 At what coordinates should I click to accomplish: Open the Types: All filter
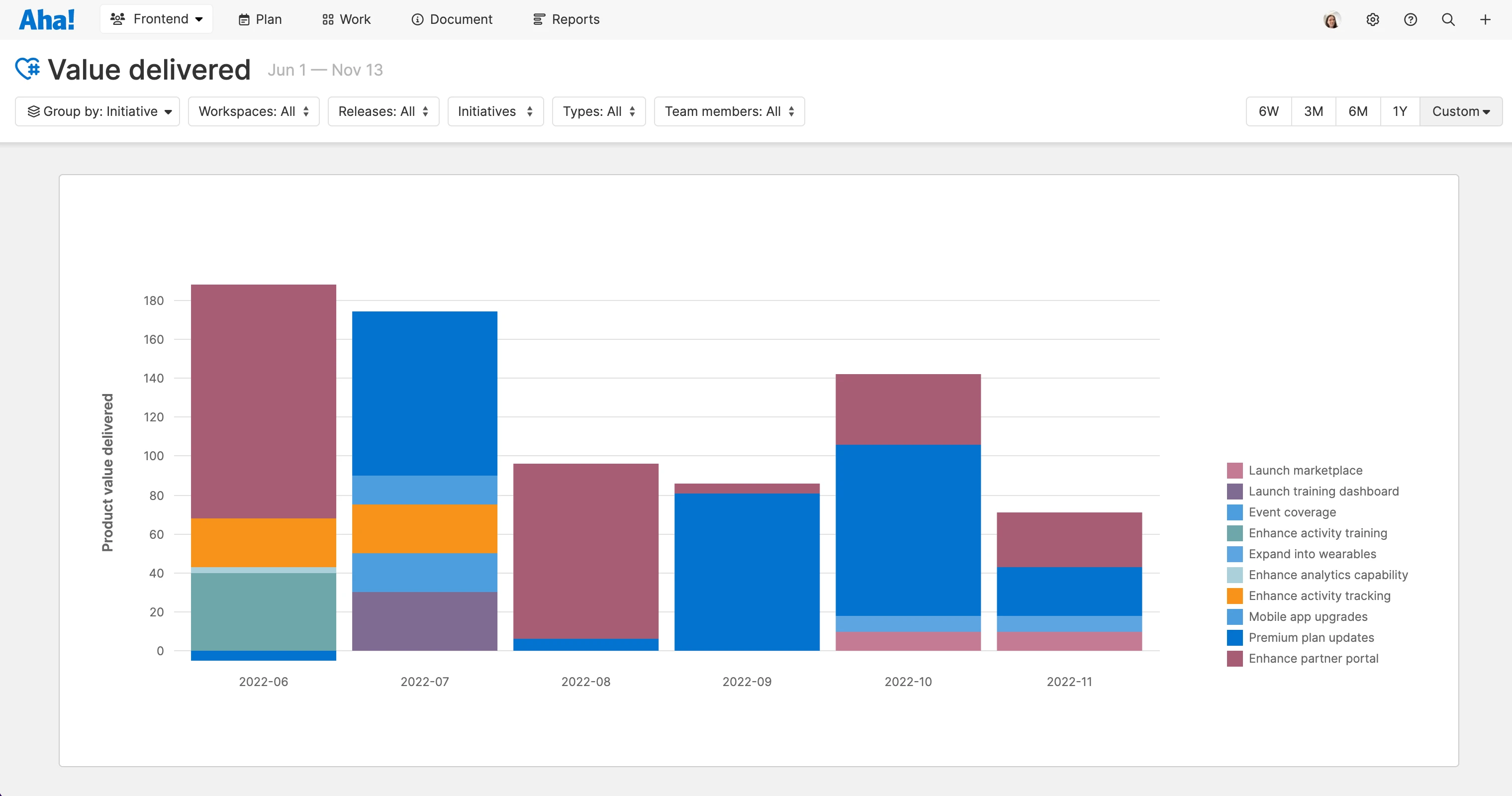[599, 111]
